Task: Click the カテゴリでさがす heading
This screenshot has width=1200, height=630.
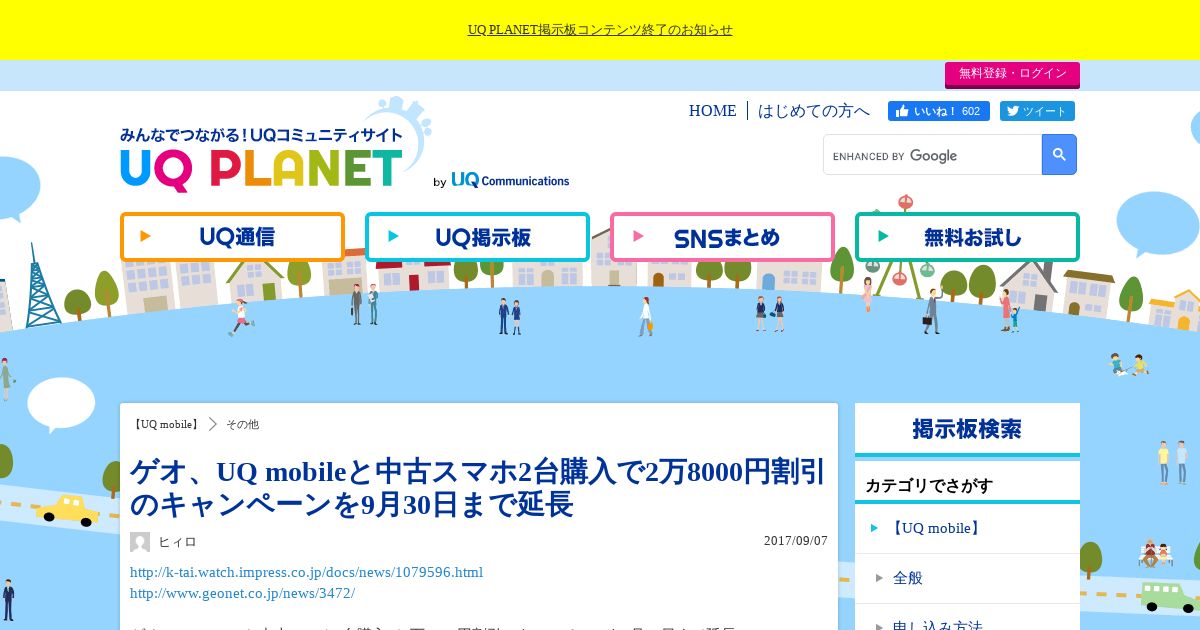Action: pos(929,485)
